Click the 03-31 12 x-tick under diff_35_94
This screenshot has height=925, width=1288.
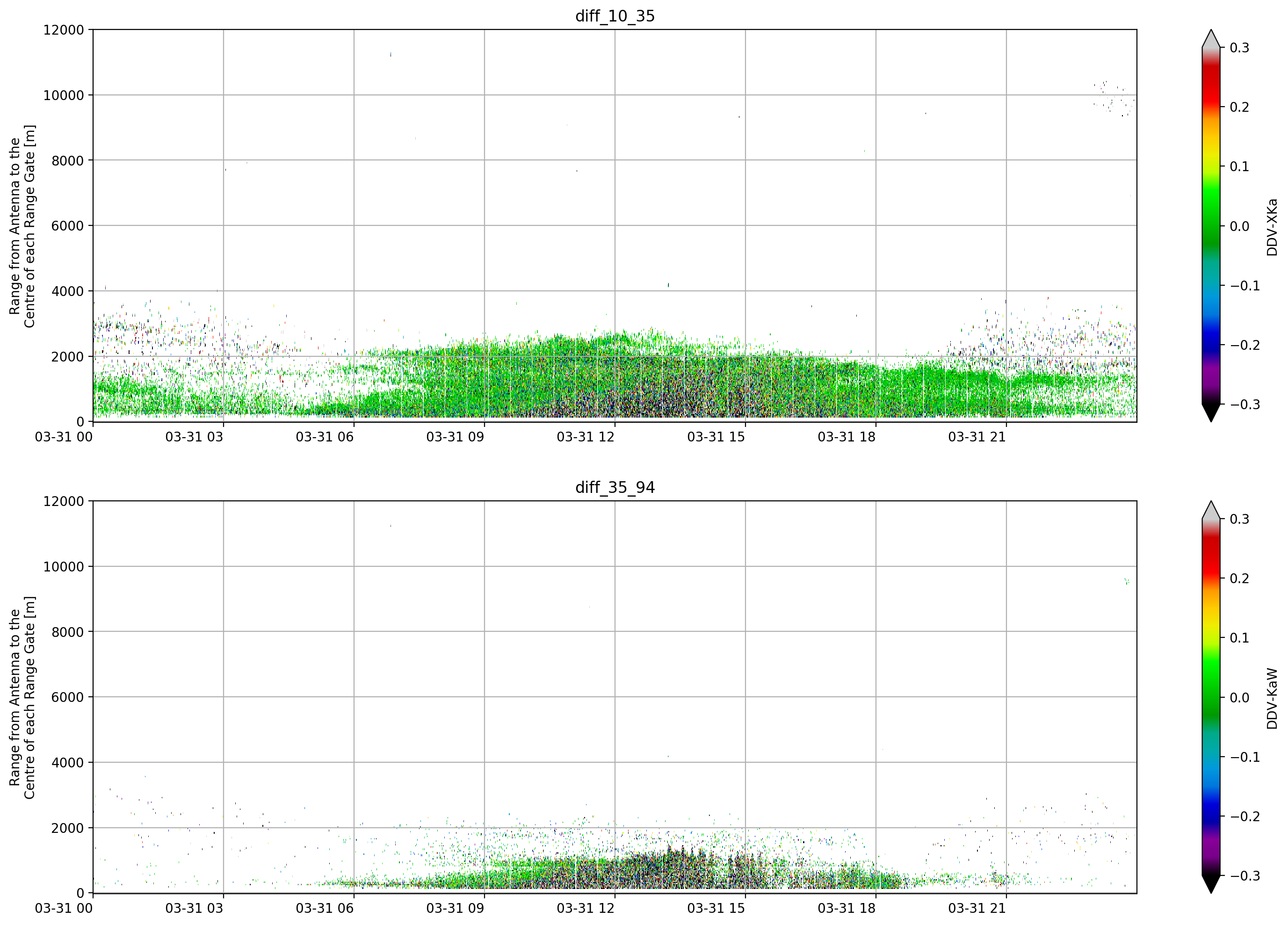[x=586, y=908]
